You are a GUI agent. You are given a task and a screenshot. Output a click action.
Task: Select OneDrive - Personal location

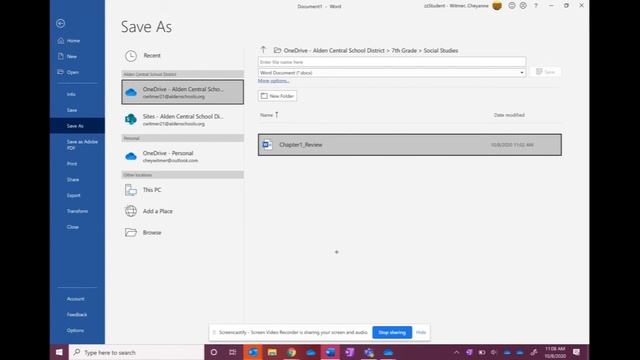tap(182, 156)
